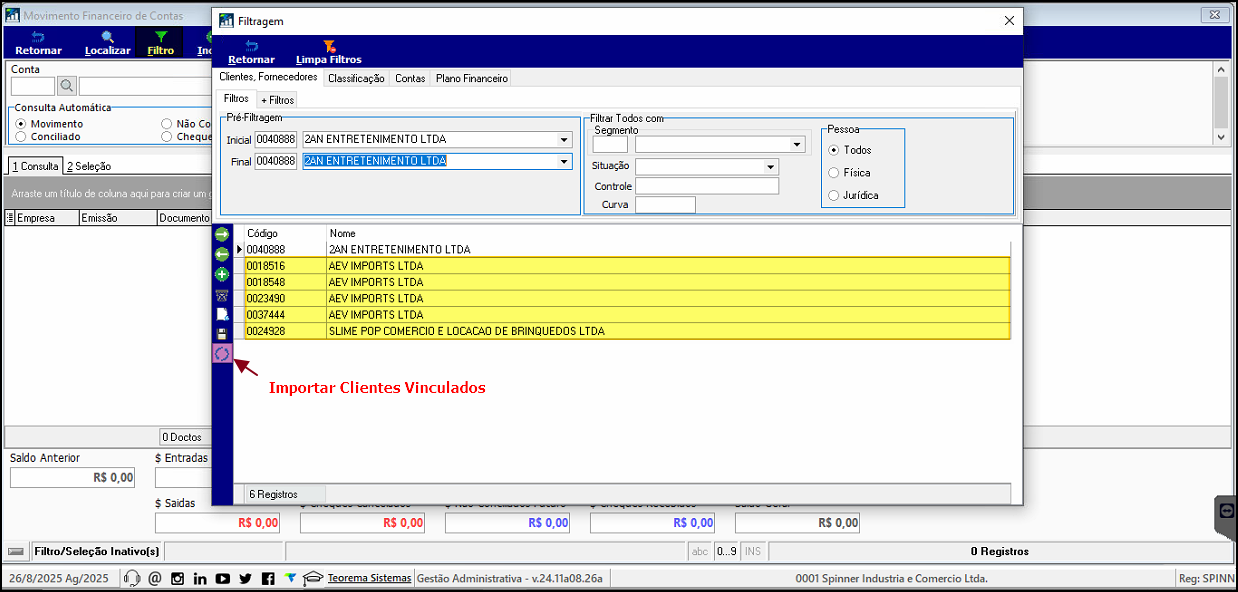Open the 2 Seleção tab in background window
Screen dimensions: 1238x592
click(x=89, y=166)
